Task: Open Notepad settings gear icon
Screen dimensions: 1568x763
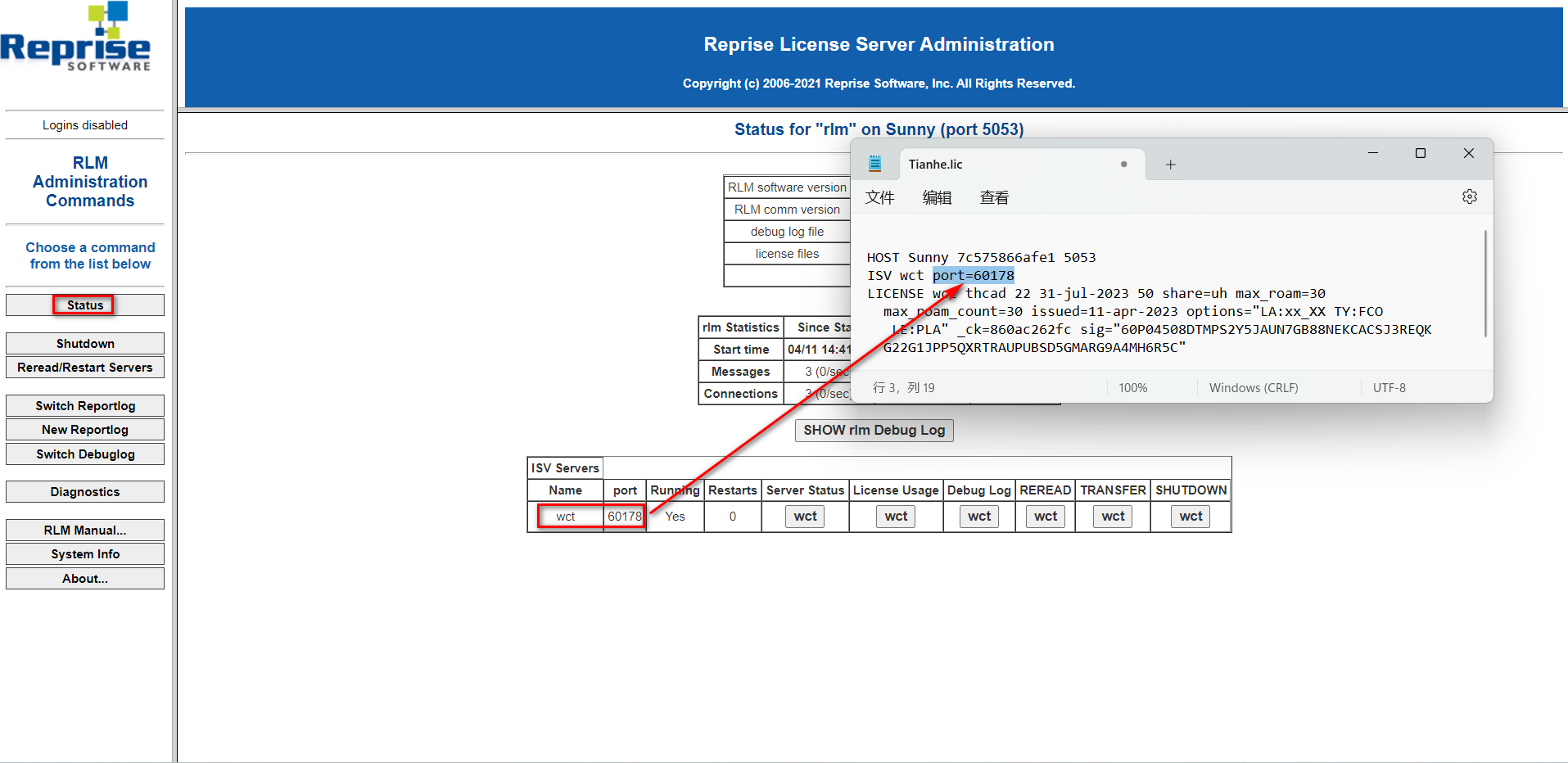Action: [x=1470, y=196]
